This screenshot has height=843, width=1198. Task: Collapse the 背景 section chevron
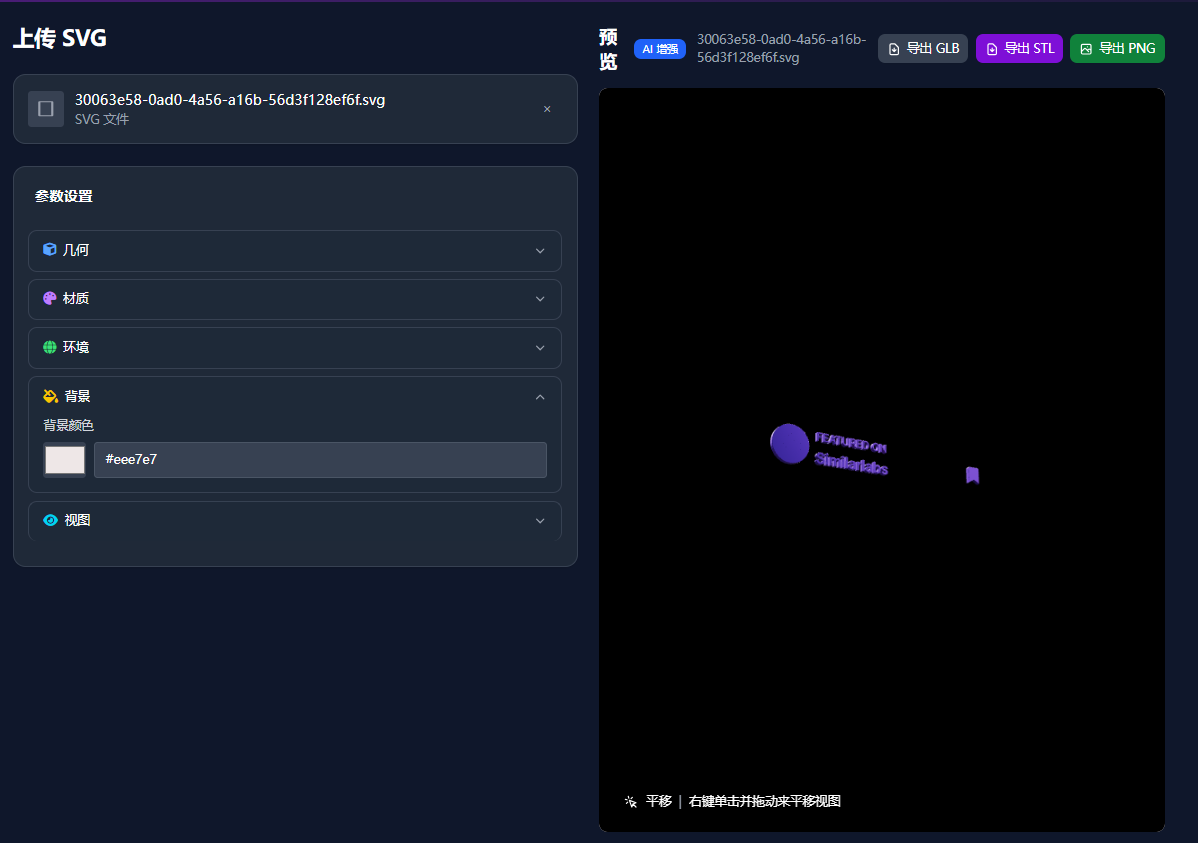540,397
